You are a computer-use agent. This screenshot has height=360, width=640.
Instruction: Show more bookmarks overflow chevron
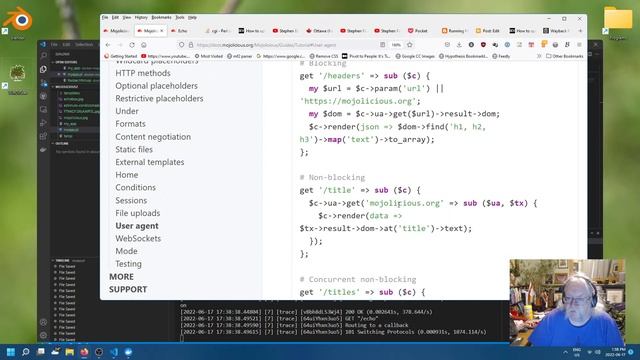539,56
